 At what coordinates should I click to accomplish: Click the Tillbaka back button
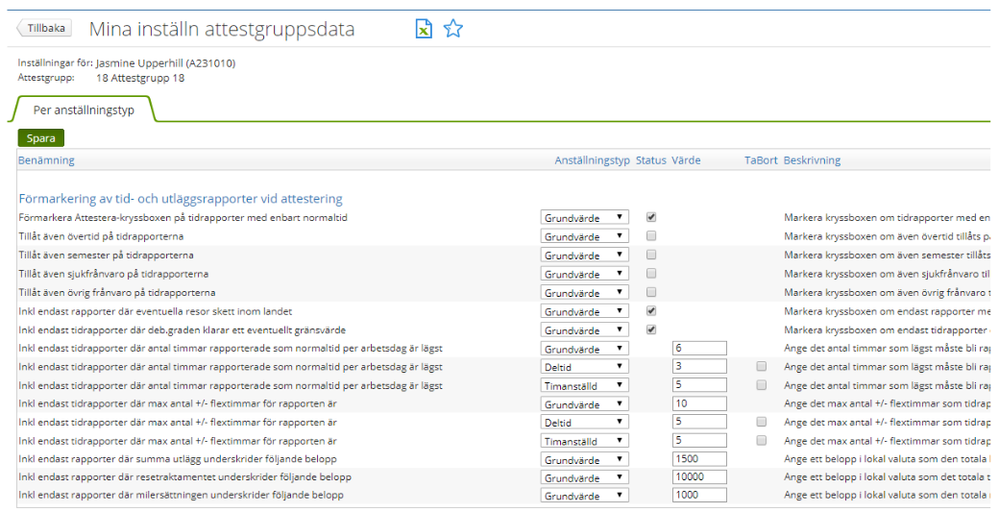[x=42, y=29]
